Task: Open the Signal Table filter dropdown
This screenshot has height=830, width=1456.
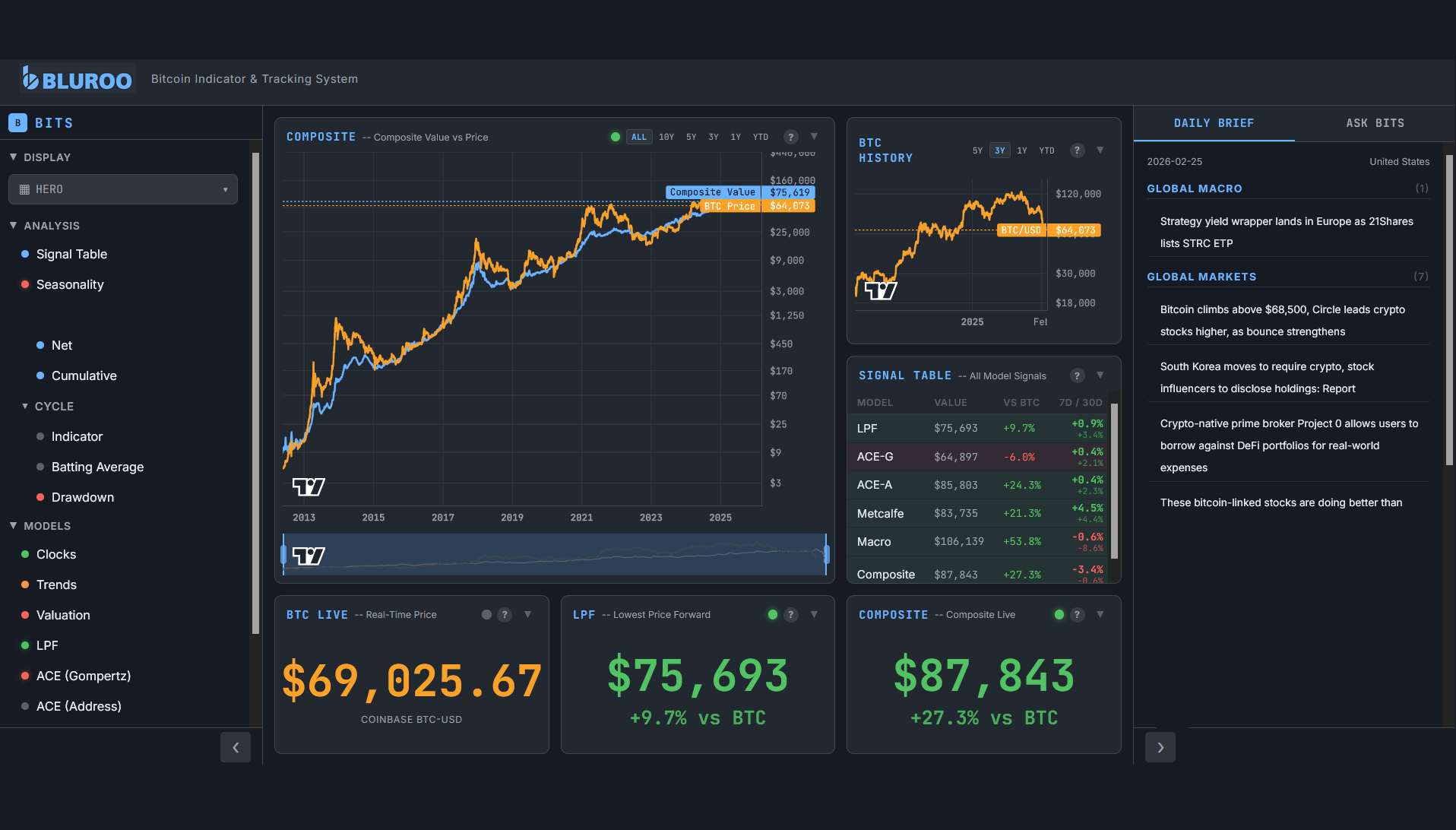Action: point(1100,375)
